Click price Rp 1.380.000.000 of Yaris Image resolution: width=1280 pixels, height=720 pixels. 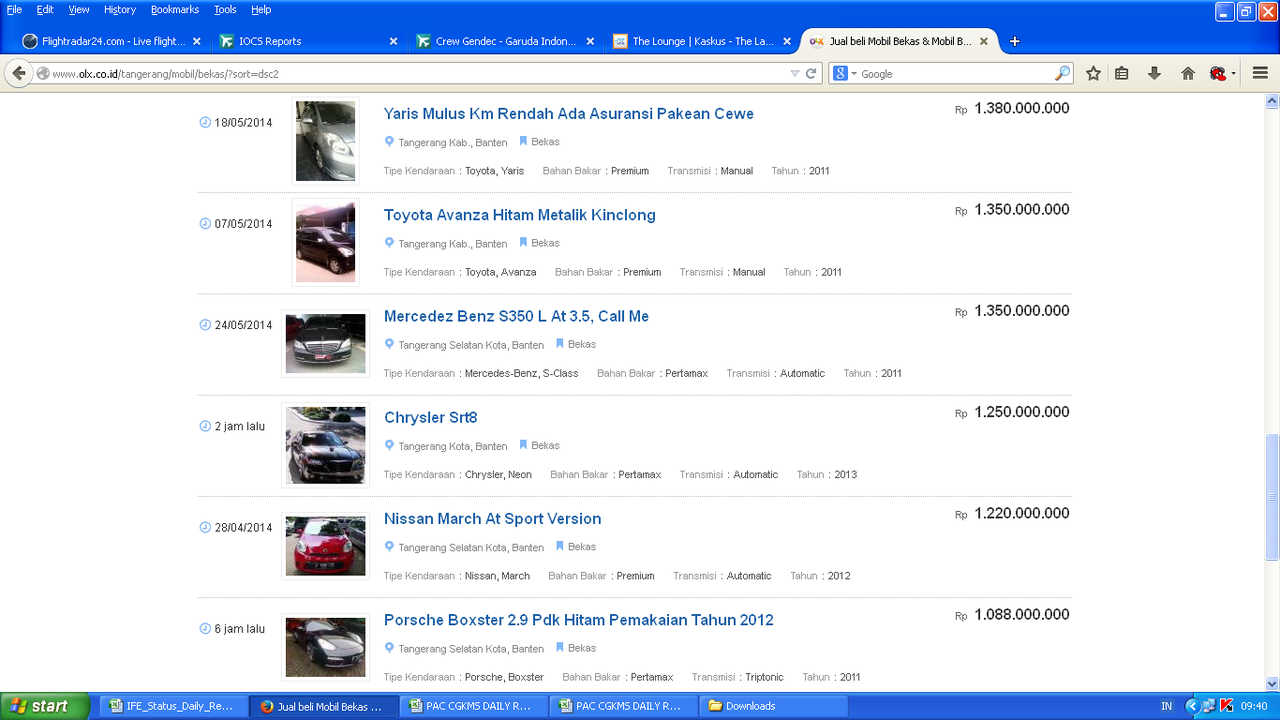click(x=1012, y=108)
